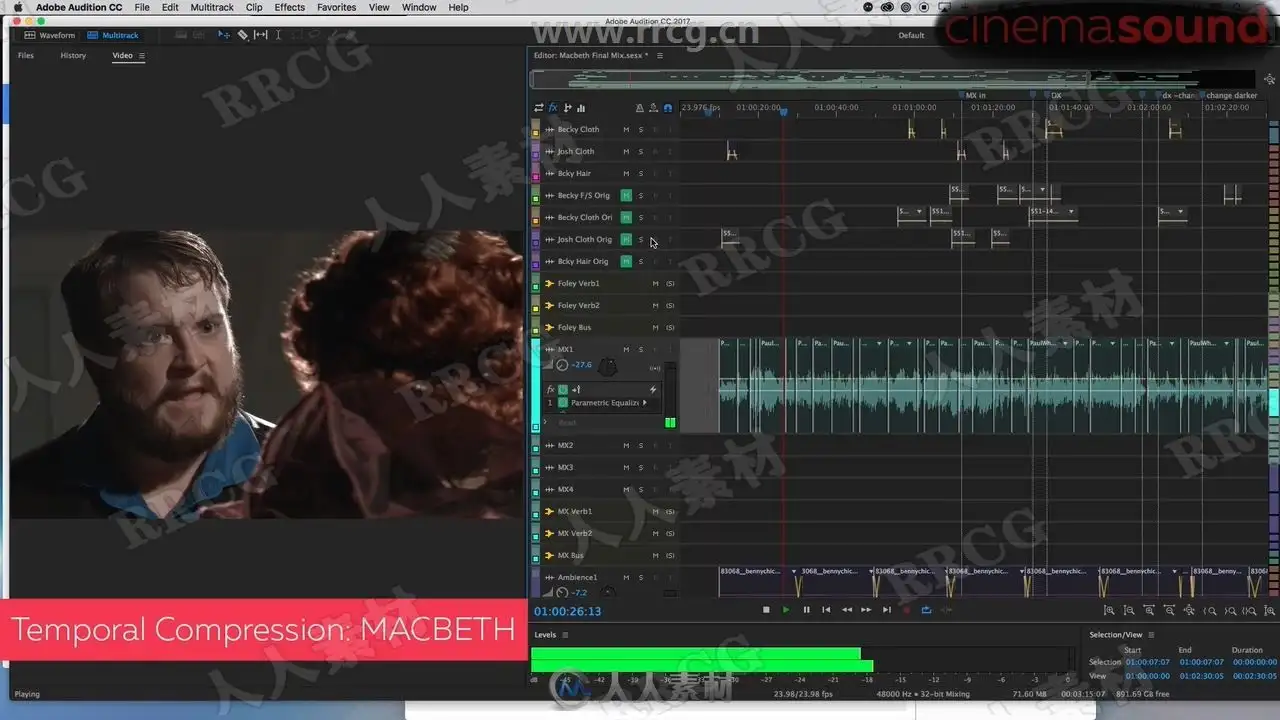Open the Editor panel menu
The image size is (1280, 720).
(660, 56)
